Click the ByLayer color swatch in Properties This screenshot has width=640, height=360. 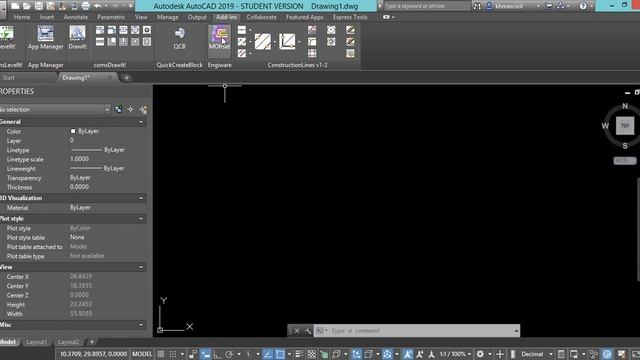73,131
